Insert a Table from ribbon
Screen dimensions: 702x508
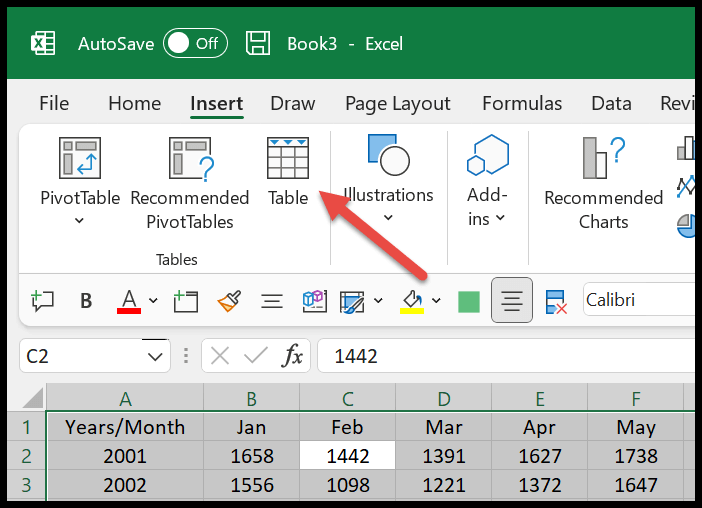288,172
